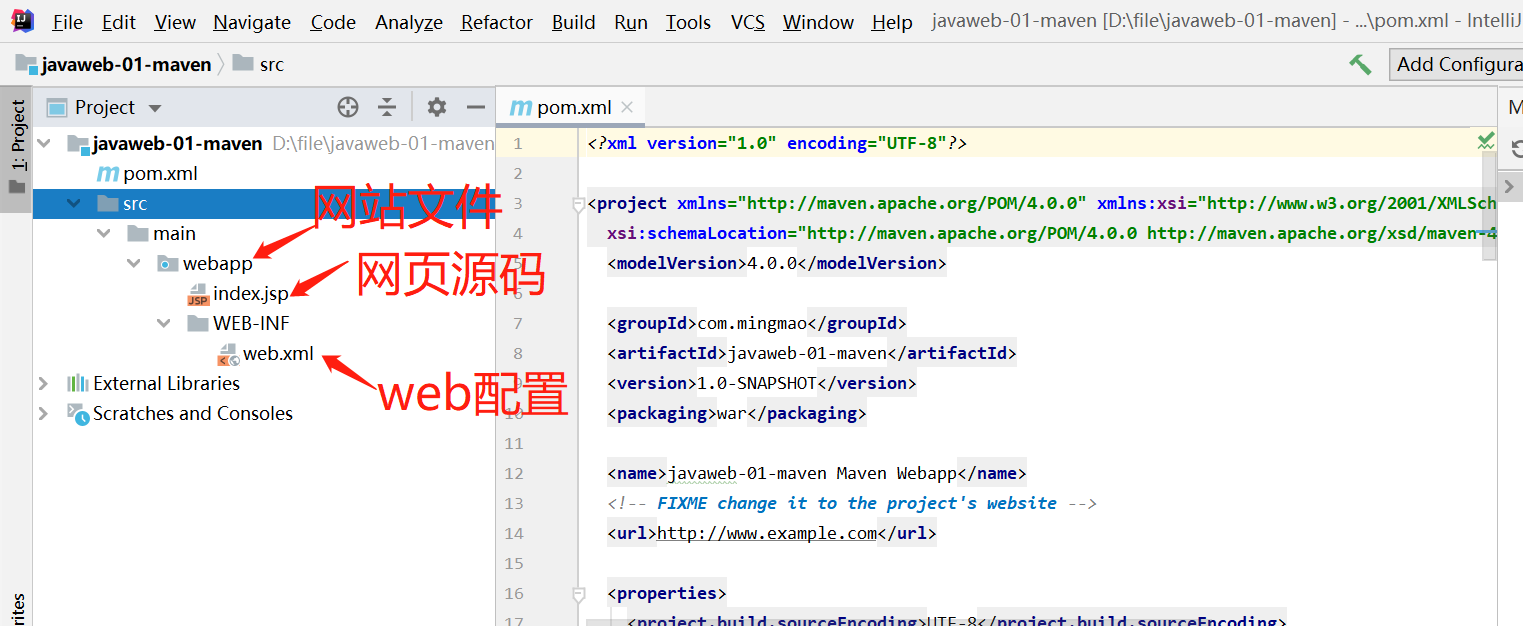Click the web.xml file type icon
1523x626 pixels.
tap(228, 354)
